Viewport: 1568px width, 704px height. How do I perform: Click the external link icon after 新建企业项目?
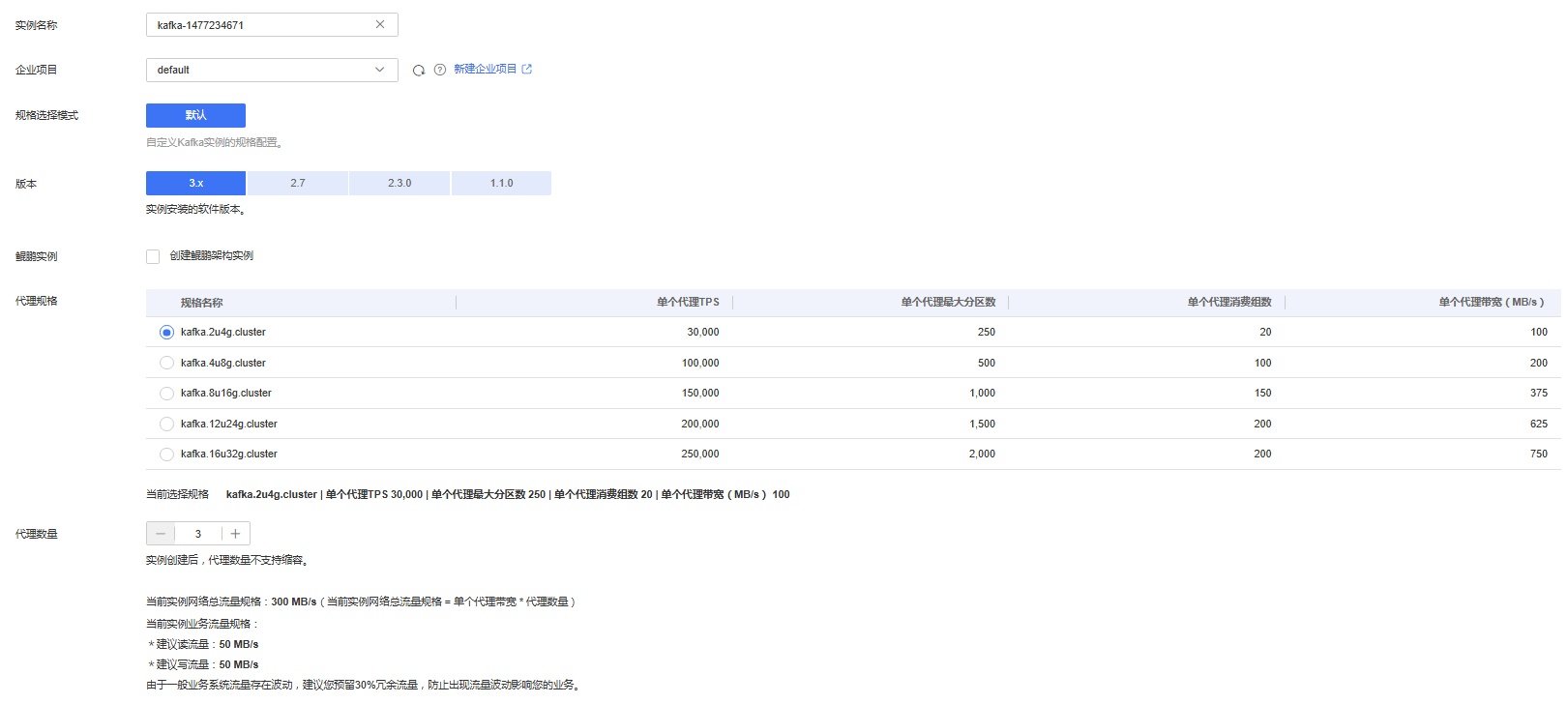pos(527,70)
